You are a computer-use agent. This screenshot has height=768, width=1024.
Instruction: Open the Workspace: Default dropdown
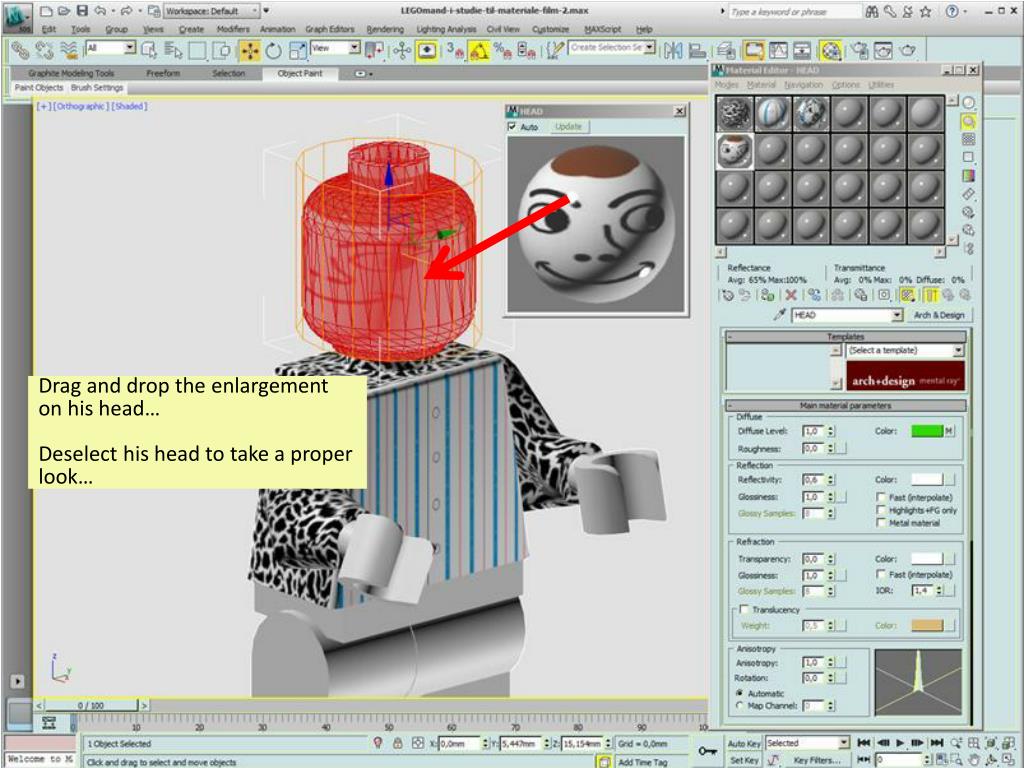pyautogui.click(x=210, y=11)
